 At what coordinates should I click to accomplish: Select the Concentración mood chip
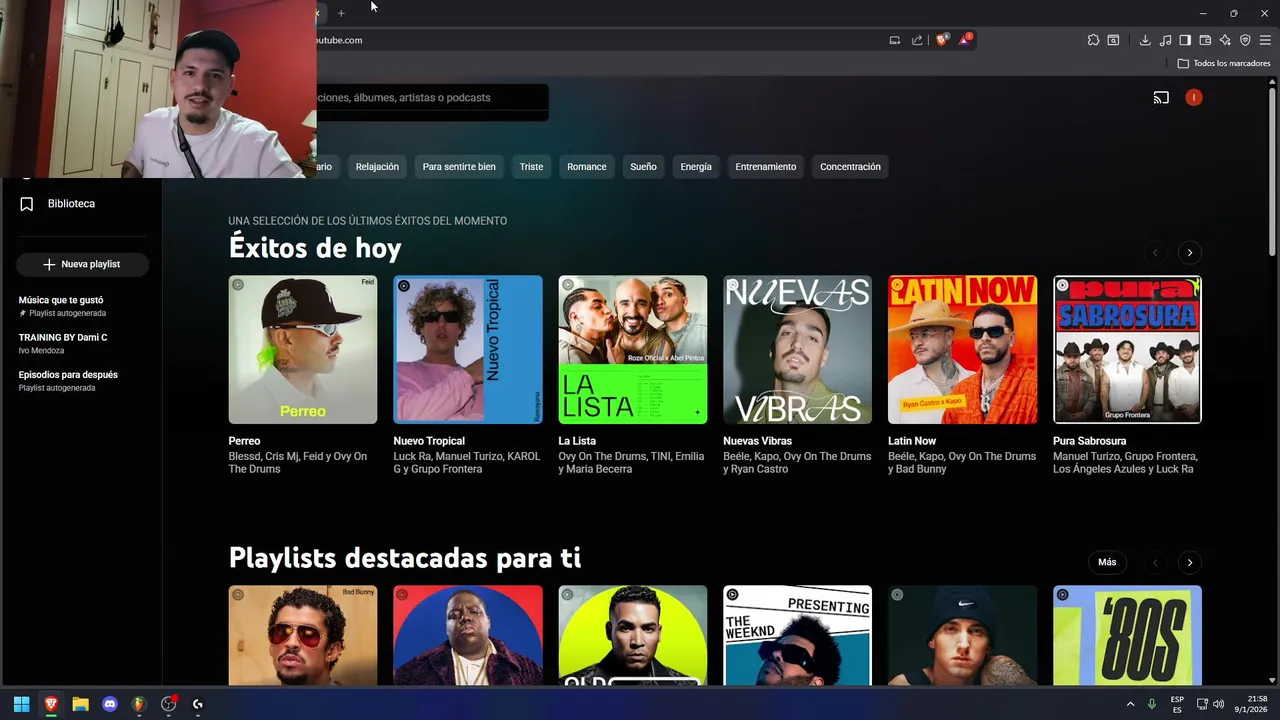coord(850,167)
